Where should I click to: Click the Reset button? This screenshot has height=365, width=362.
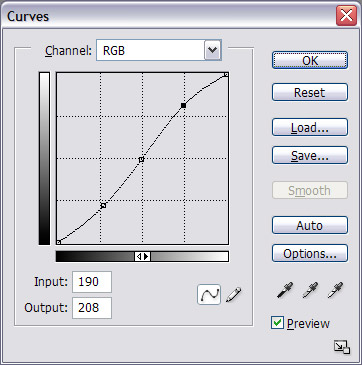310,92
